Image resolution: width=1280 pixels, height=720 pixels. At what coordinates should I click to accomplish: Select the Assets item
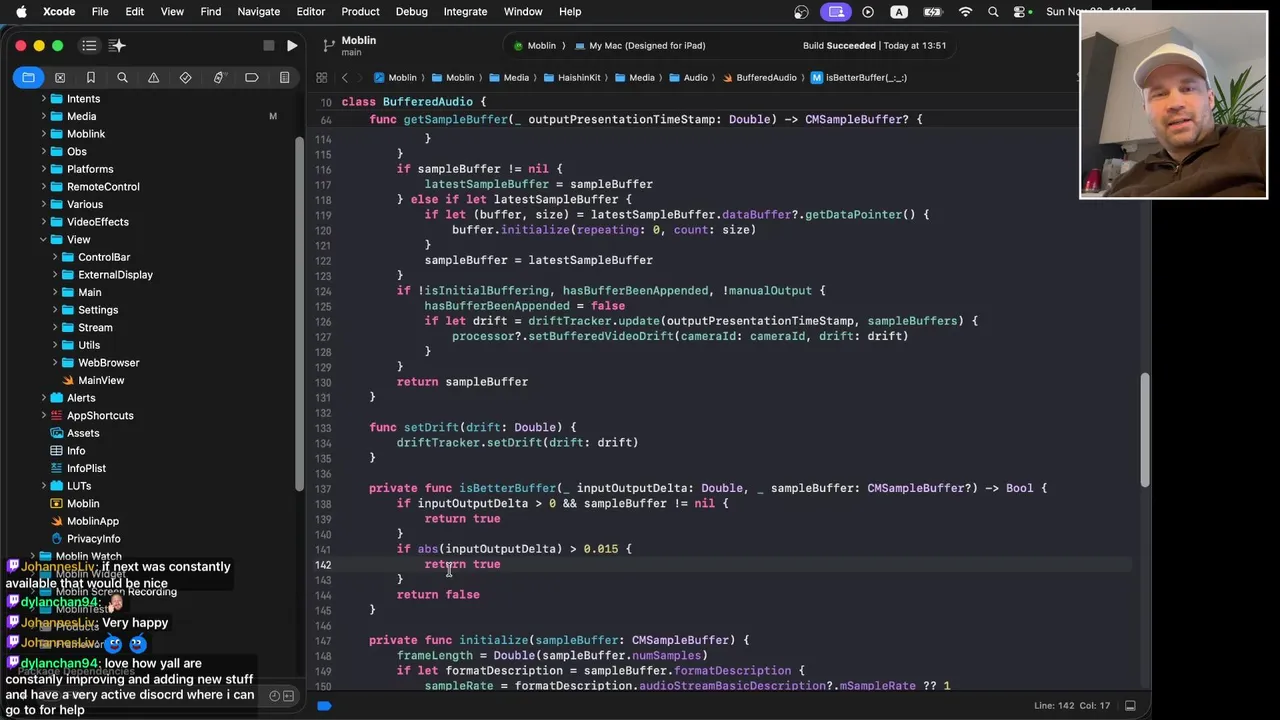click(x=83, y=433)
